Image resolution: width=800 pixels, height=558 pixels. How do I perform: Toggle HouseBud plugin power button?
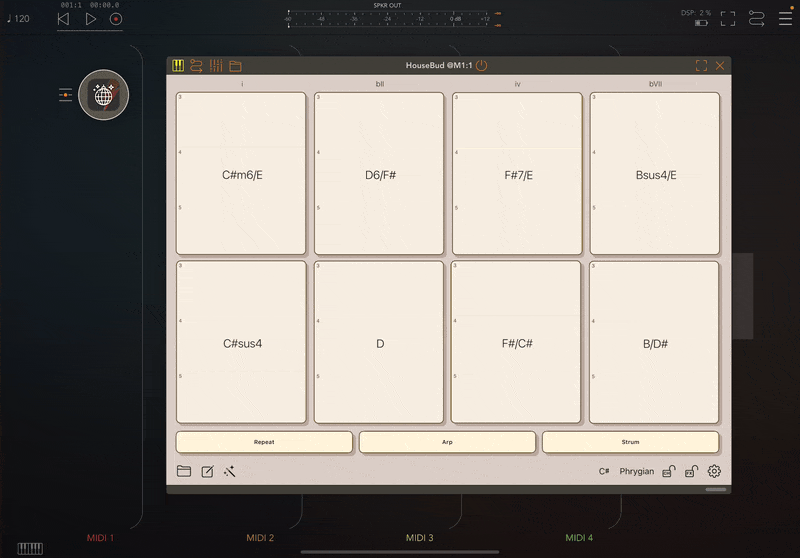(x=481, y=65)
